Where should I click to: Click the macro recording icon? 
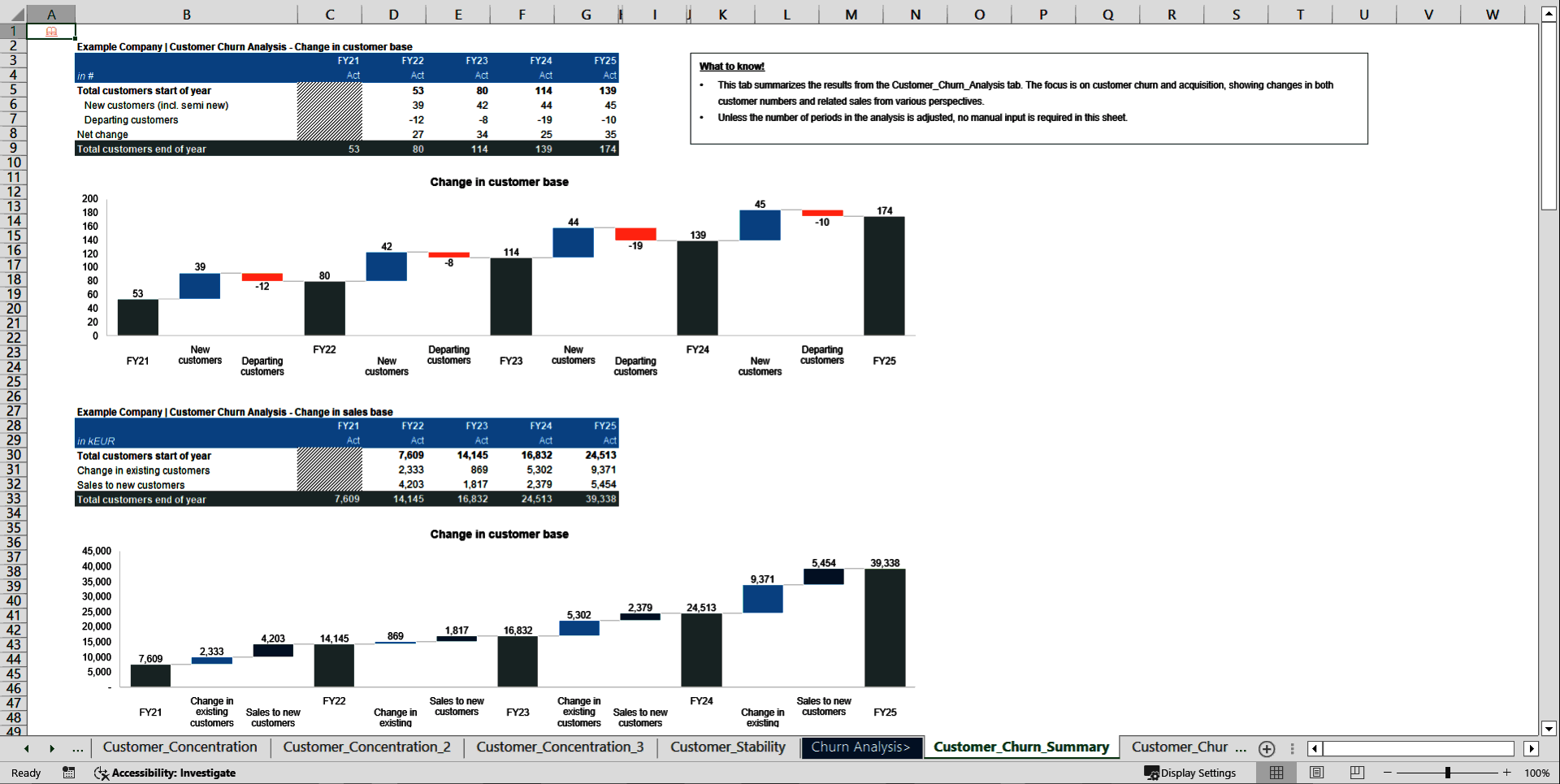coord(69,773)
